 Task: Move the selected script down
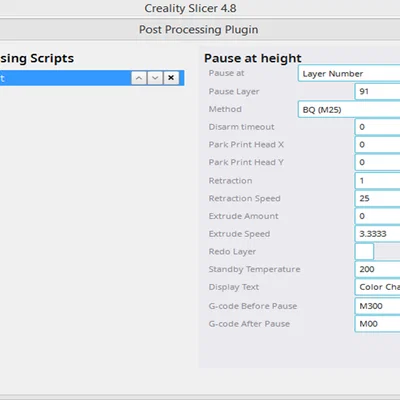point(155,78)
